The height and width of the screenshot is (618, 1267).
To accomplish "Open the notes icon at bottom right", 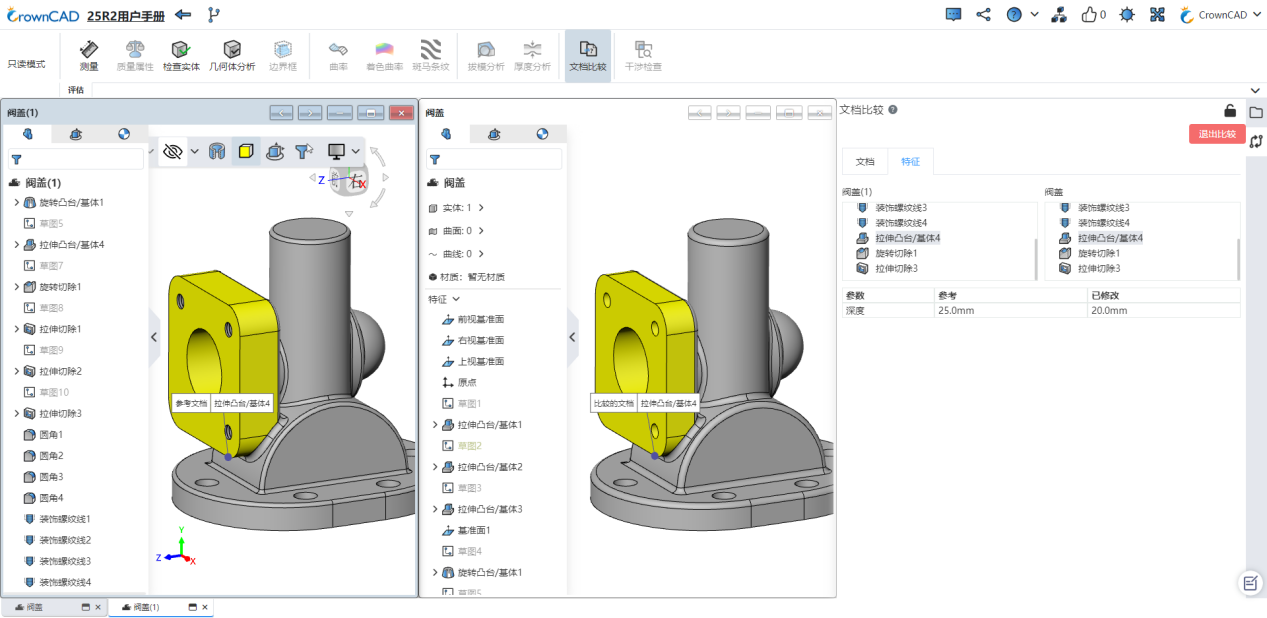I will [1250, 583].
